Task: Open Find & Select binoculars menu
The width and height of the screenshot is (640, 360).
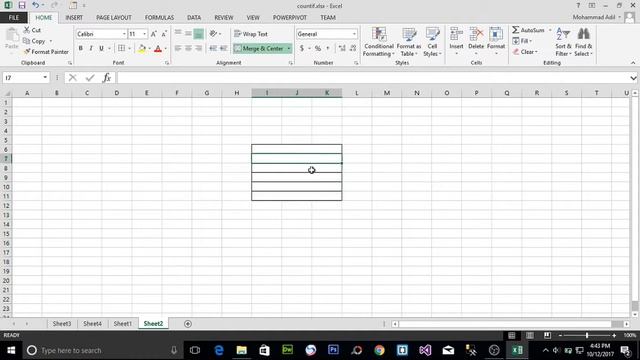Action: (x=583, y=42)
